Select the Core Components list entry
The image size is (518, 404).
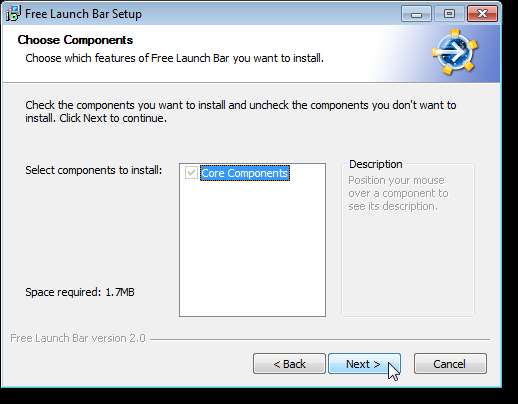pyautogui.click(x=245, y=173)
